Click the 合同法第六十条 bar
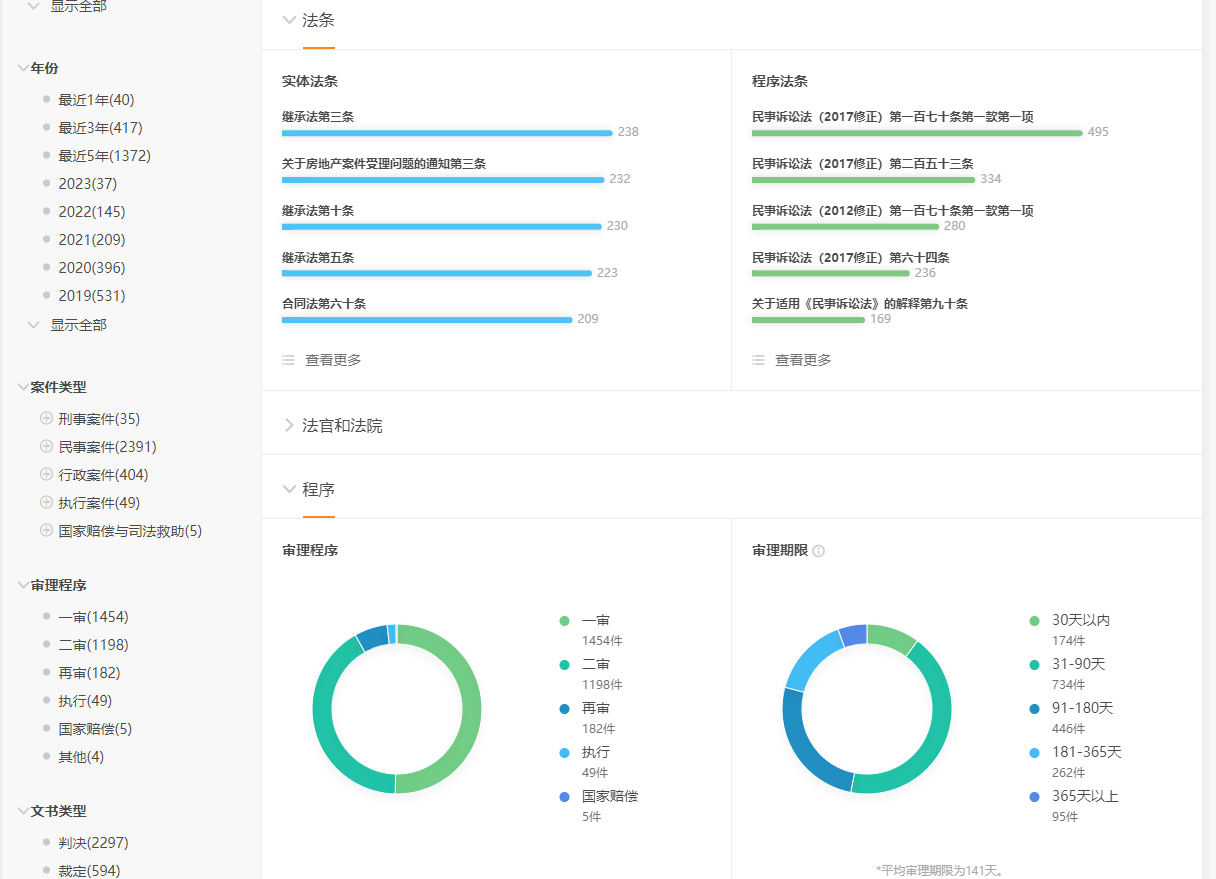 (427, 320)
